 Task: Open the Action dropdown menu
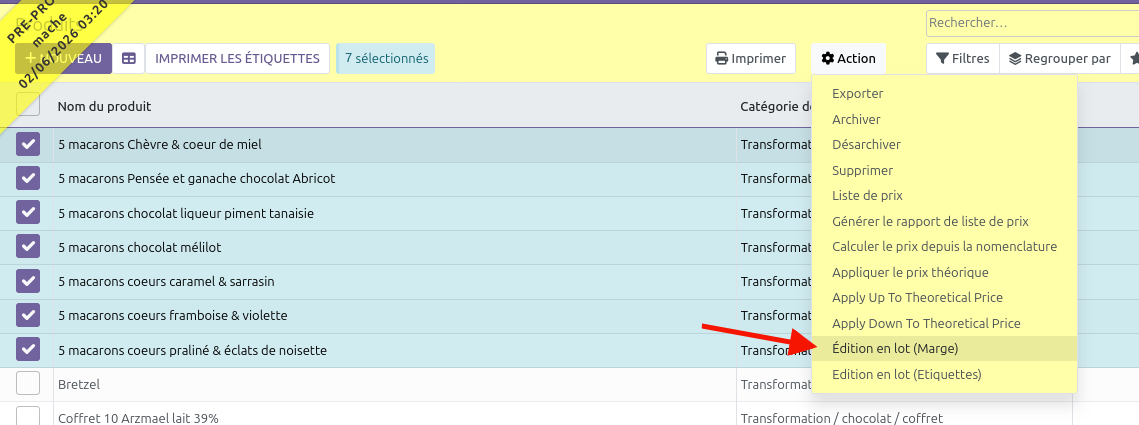(x=848, y=59)
